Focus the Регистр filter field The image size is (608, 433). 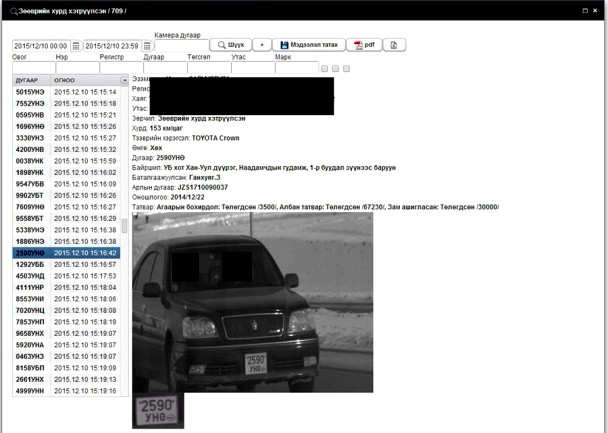121,67
